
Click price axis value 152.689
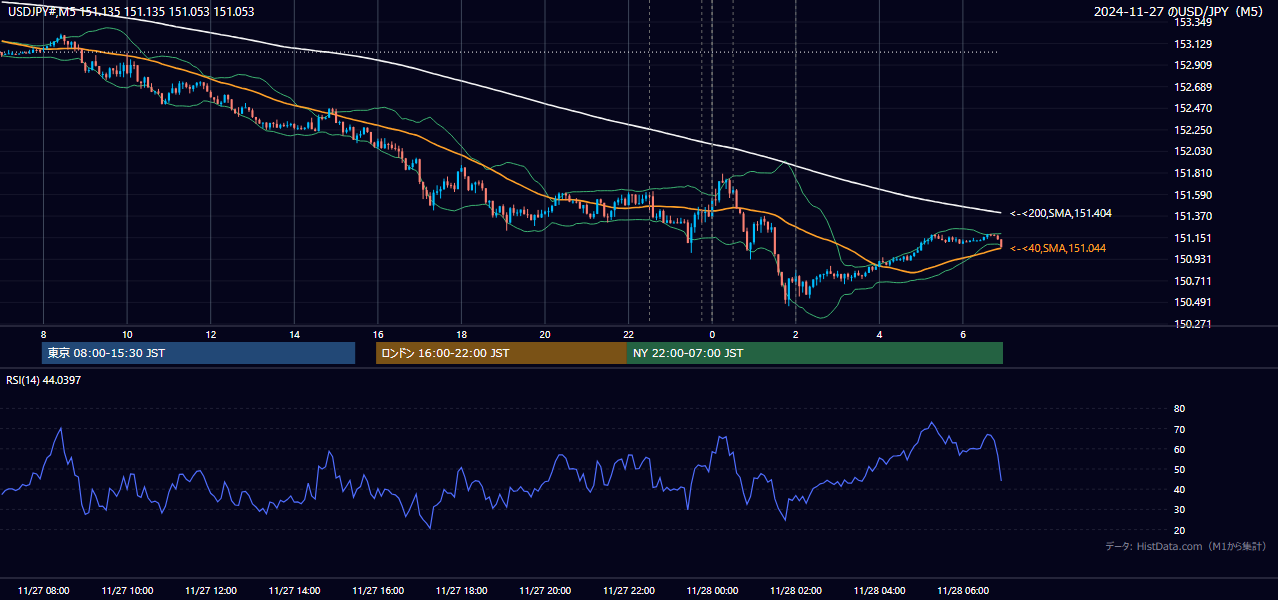(x=1193, y=87)
